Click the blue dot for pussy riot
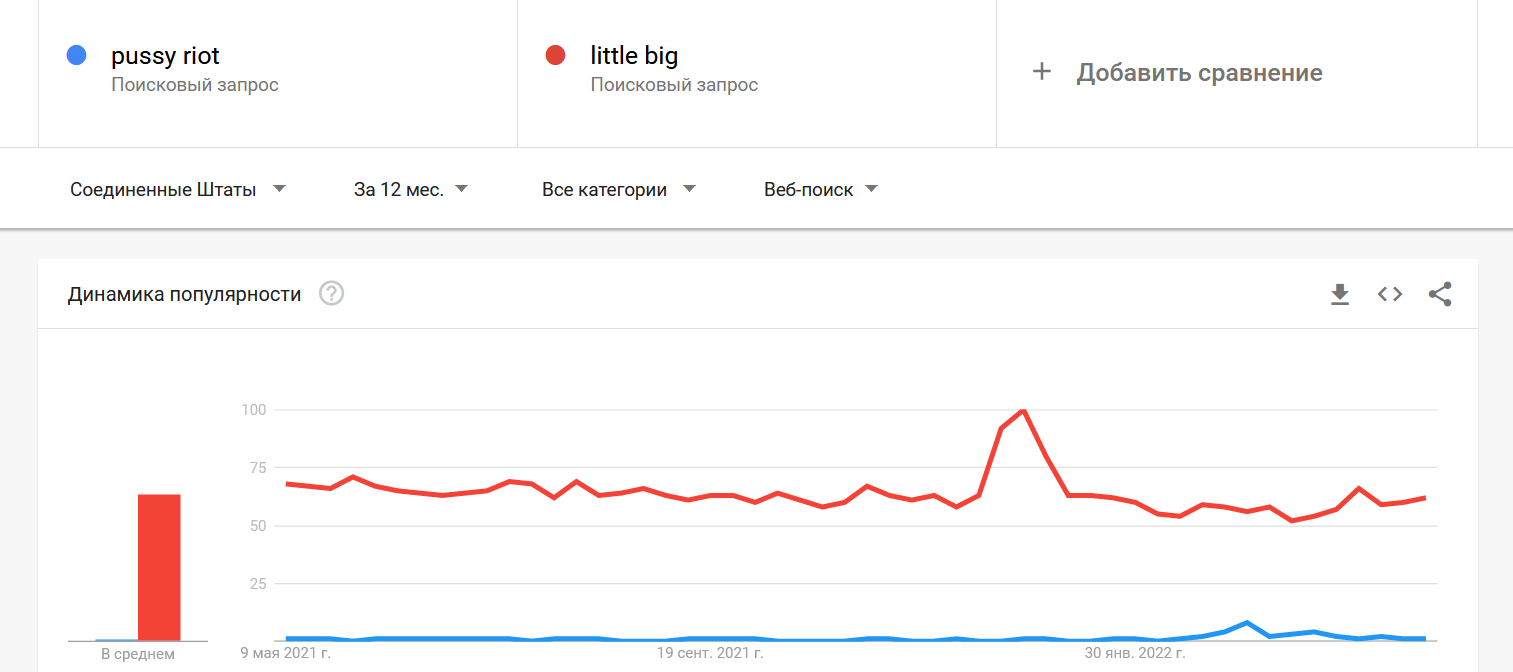The height and width of the screenshot is (672, 1513). click(x=76, y=56)
